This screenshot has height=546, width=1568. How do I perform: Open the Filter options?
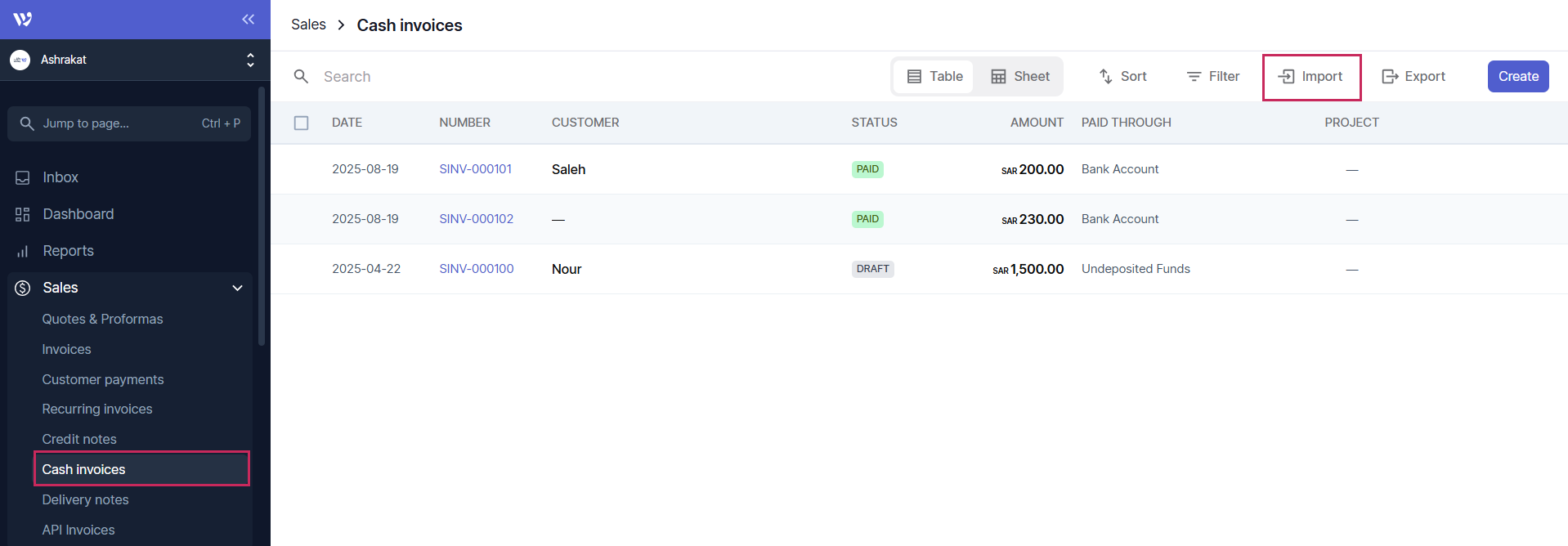pyautogui.click(x=1213, y=77)
